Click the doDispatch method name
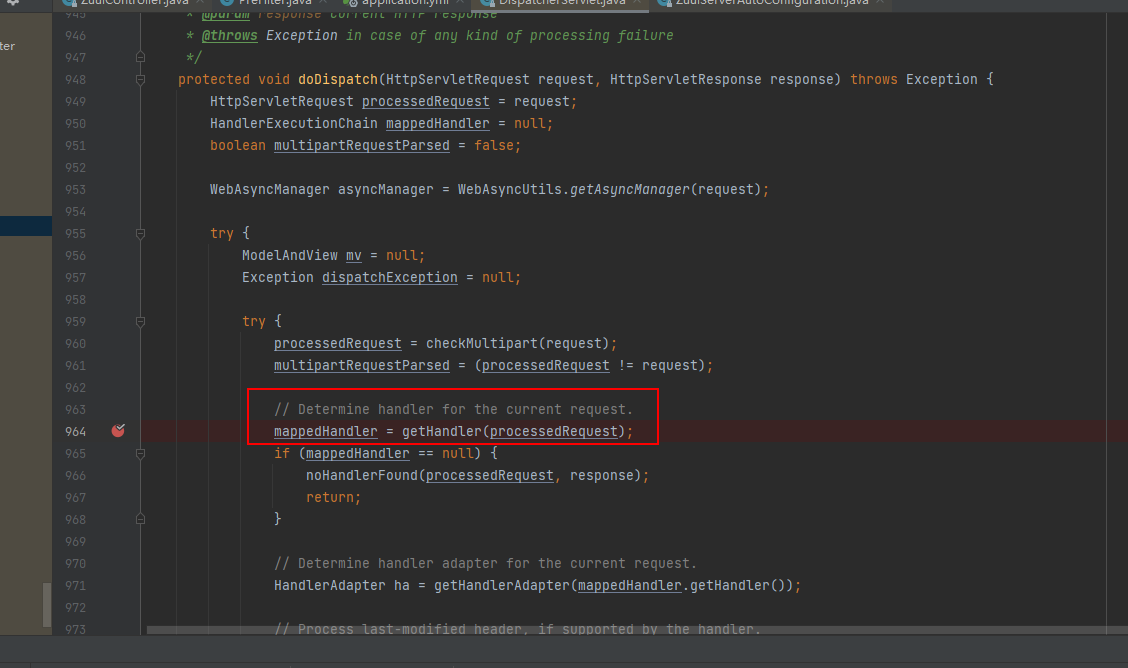 [x=337, y=79]
